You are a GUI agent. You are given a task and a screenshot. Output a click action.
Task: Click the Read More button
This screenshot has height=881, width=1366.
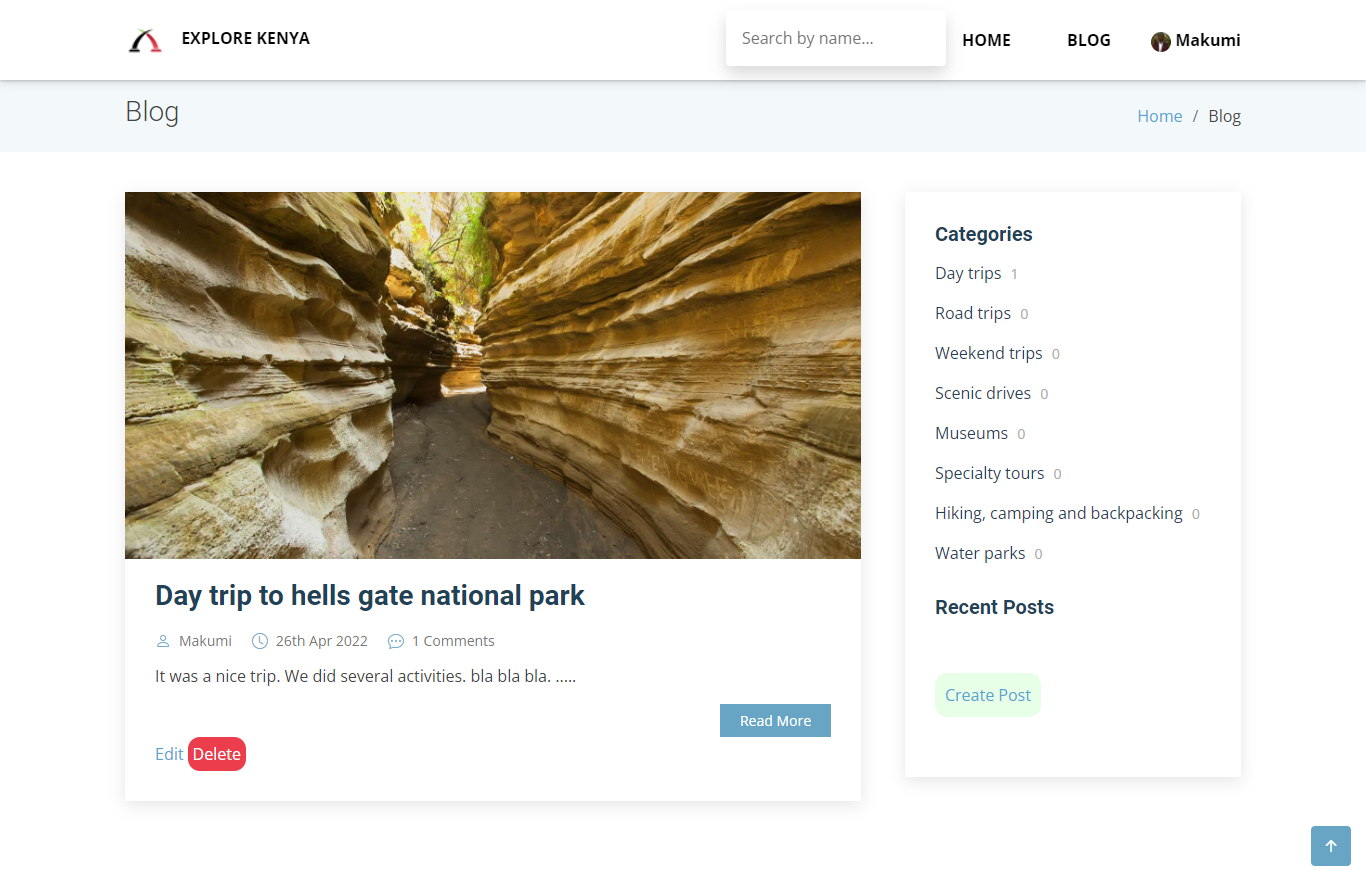click(x=775, y=721)
